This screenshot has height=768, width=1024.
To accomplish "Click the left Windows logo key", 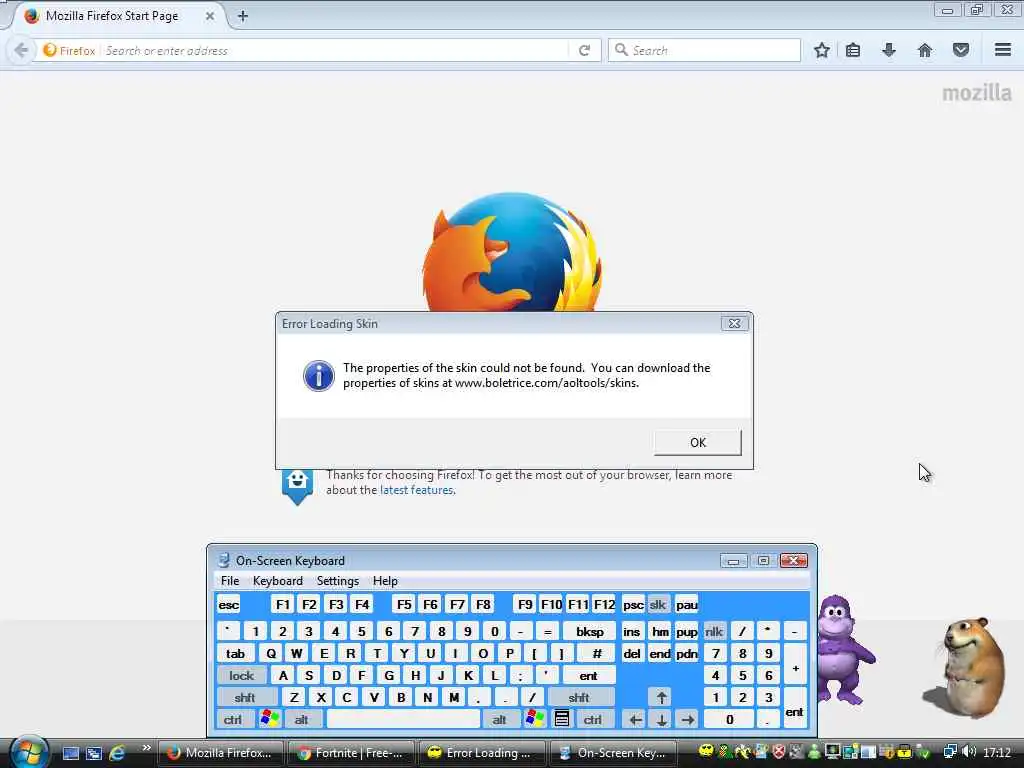I will click(269, 719).
